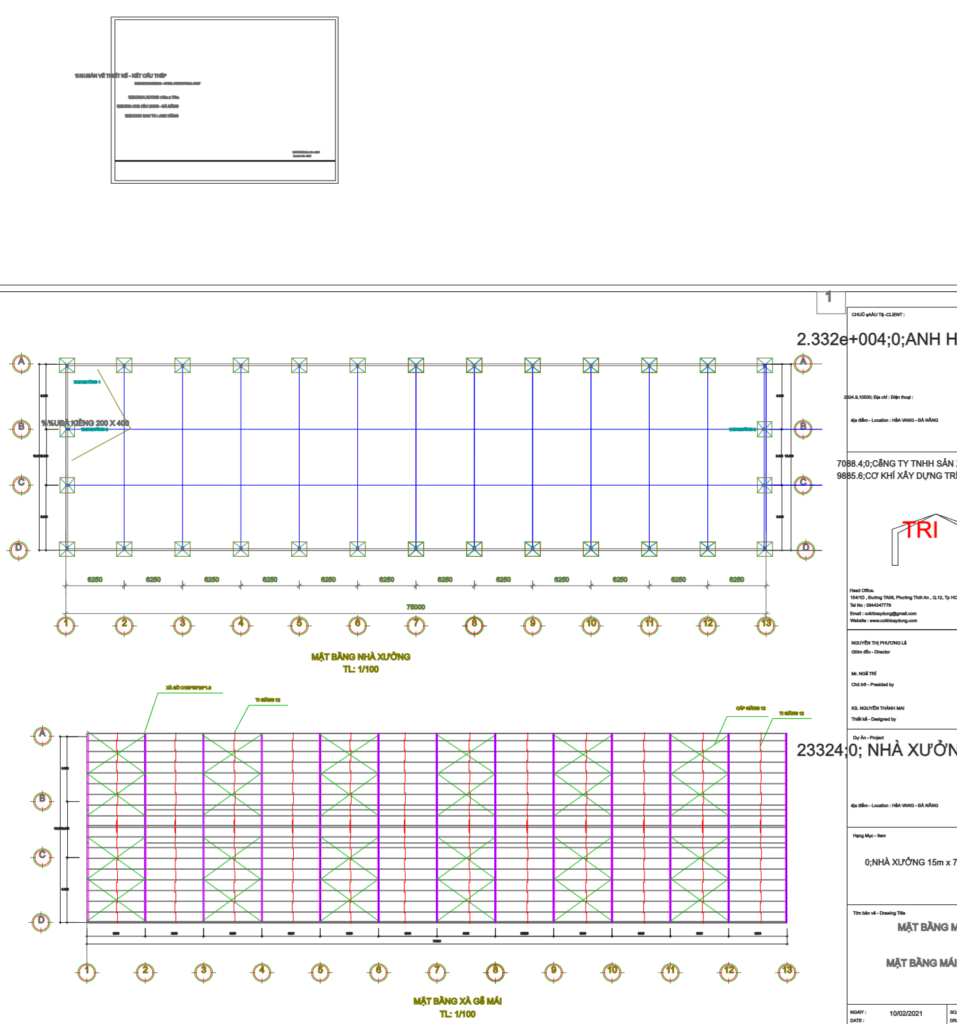Select the drawing title 'MẶT BẰNG MÁI'

(x=921, y=963)
